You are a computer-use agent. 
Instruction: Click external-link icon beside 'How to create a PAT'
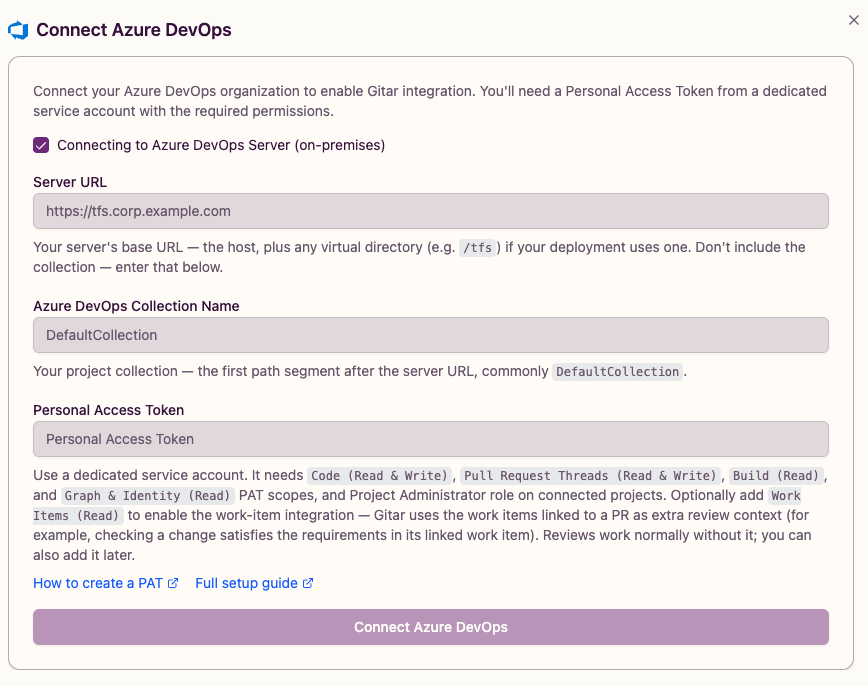coord(173,583)
